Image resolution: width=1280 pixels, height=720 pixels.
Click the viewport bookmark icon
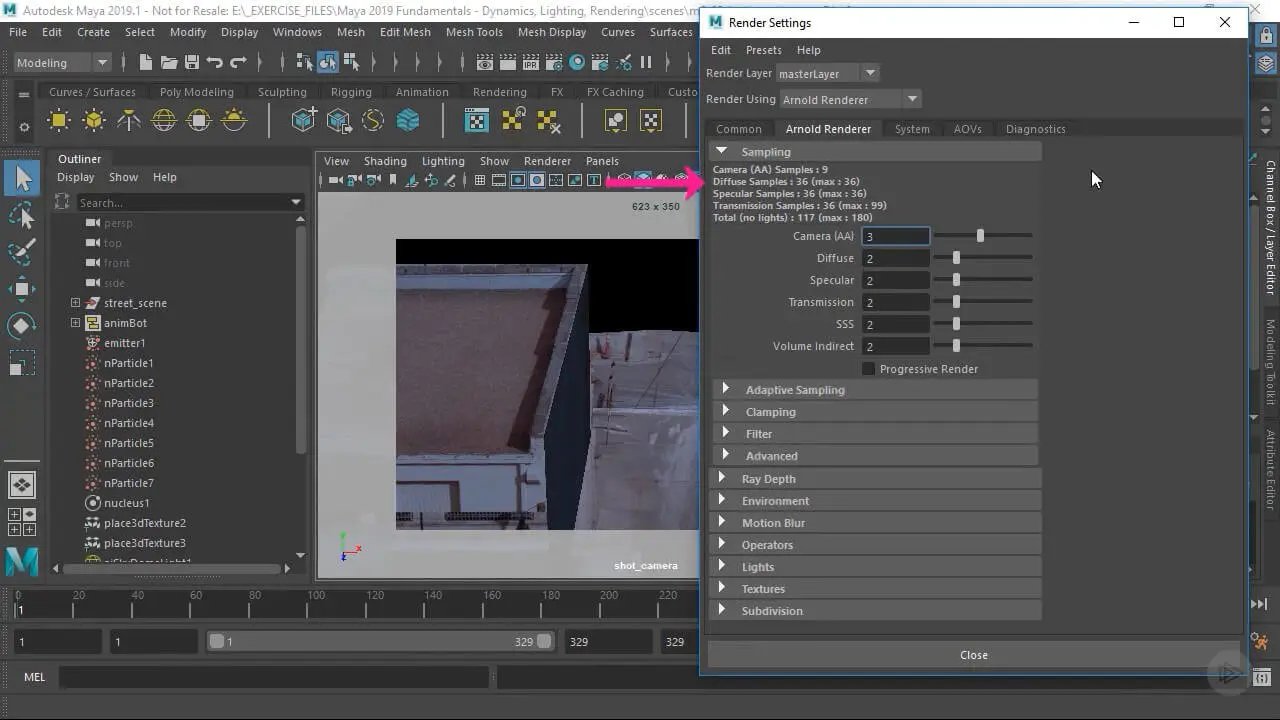393,180
